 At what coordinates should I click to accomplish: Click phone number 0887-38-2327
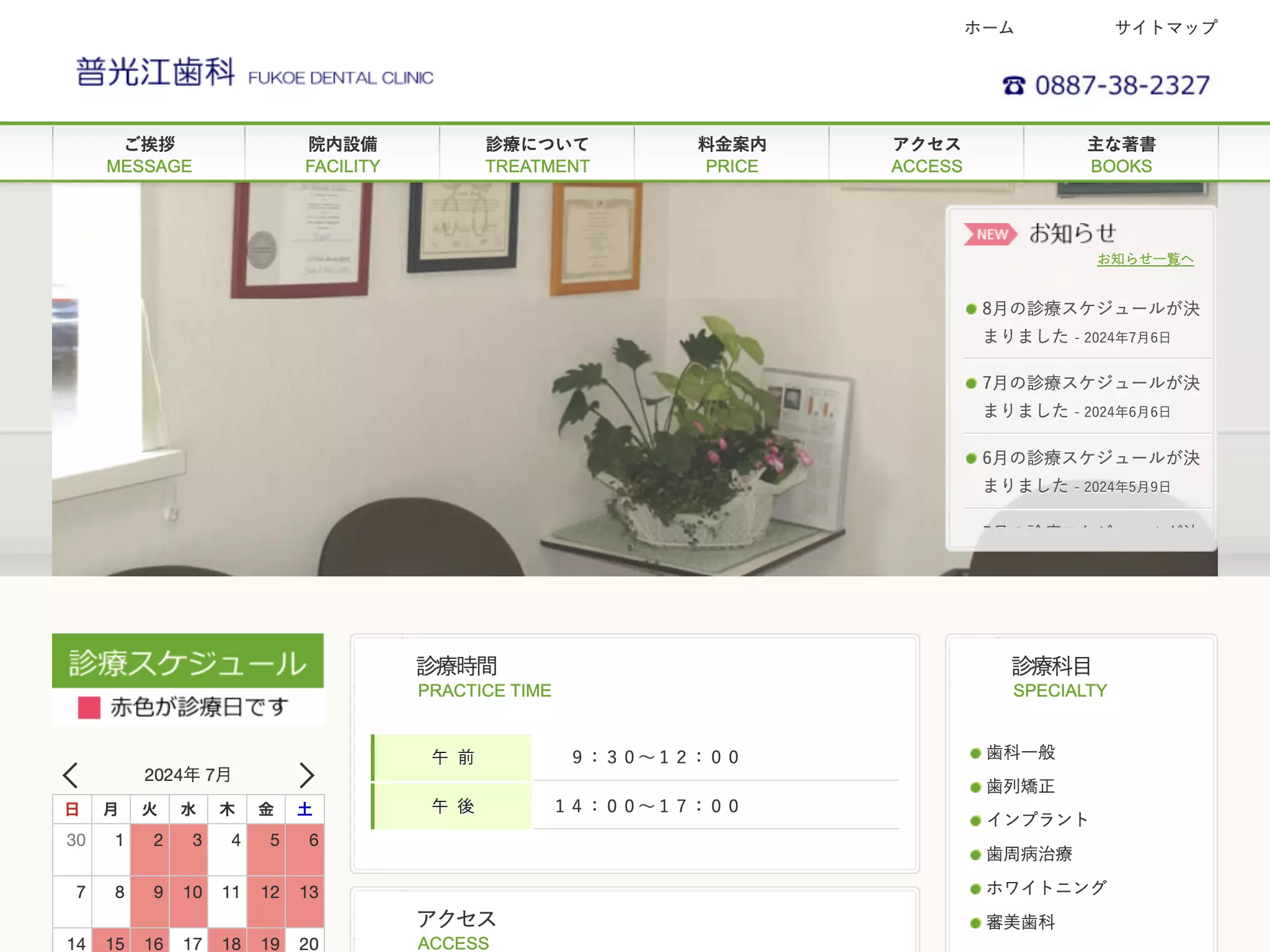point(1122,86)
